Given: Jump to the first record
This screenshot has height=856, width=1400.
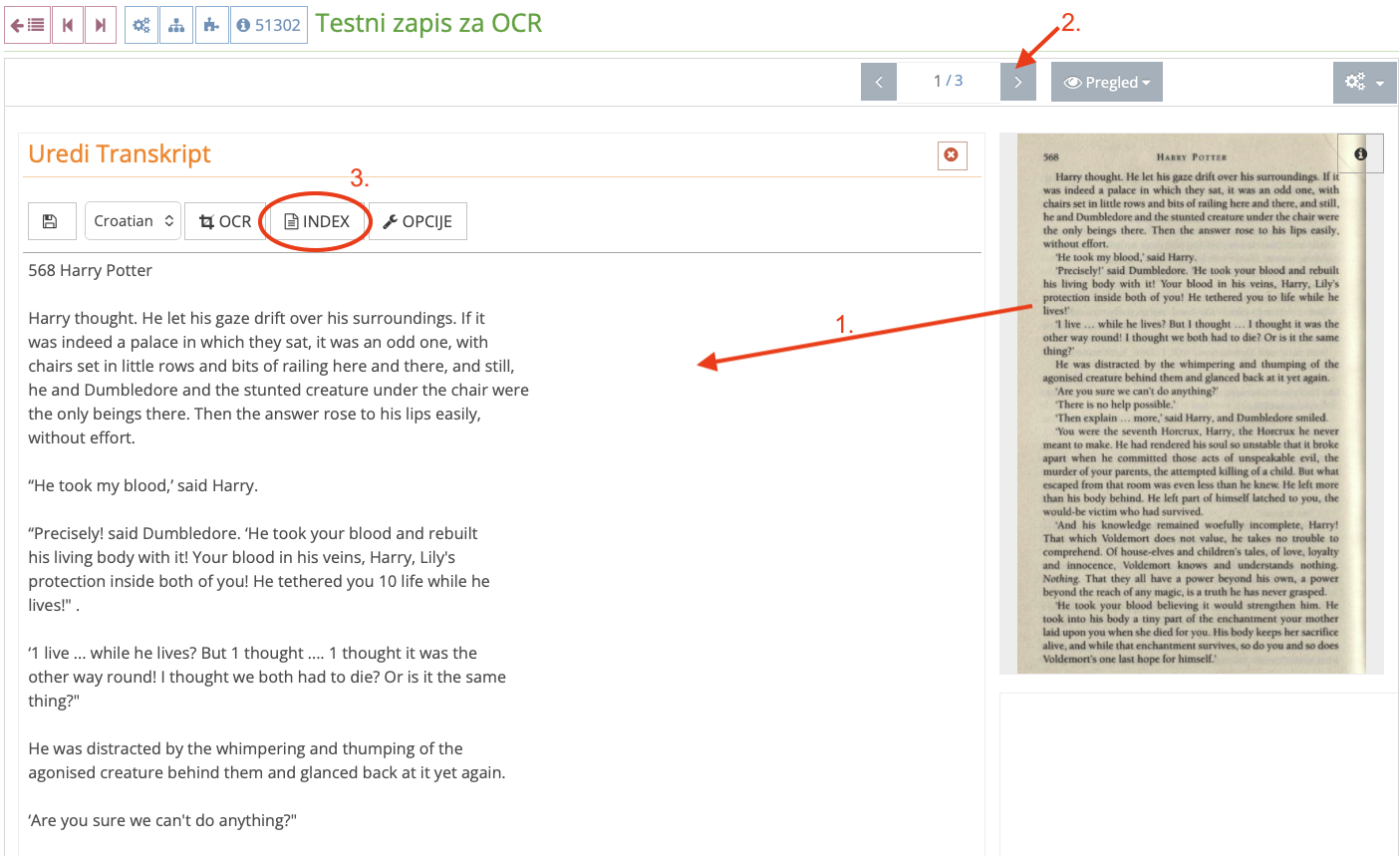Looking at the screenshot, I should (67, 24).
